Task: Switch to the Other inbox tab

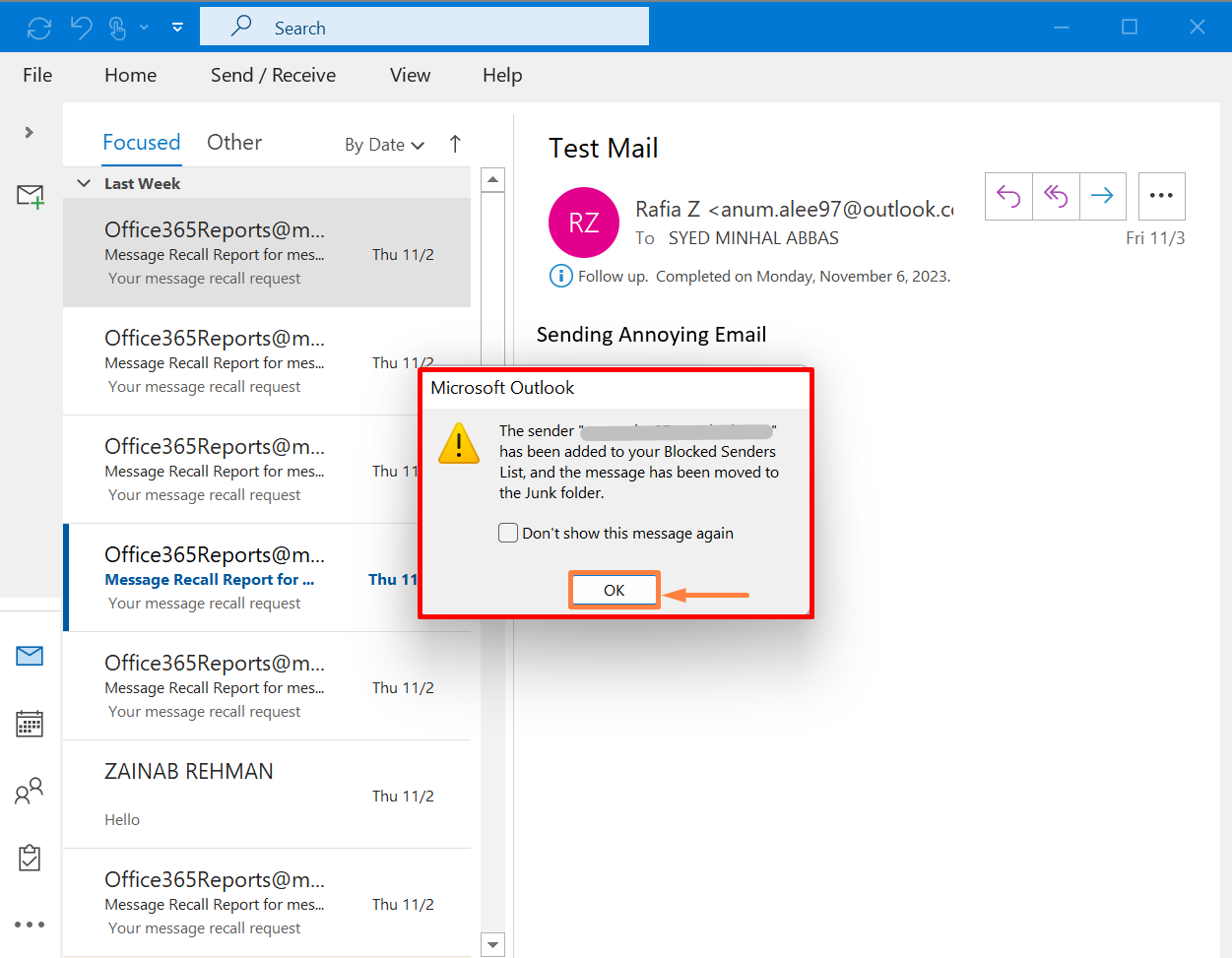Action: click(x=234, y=143)
